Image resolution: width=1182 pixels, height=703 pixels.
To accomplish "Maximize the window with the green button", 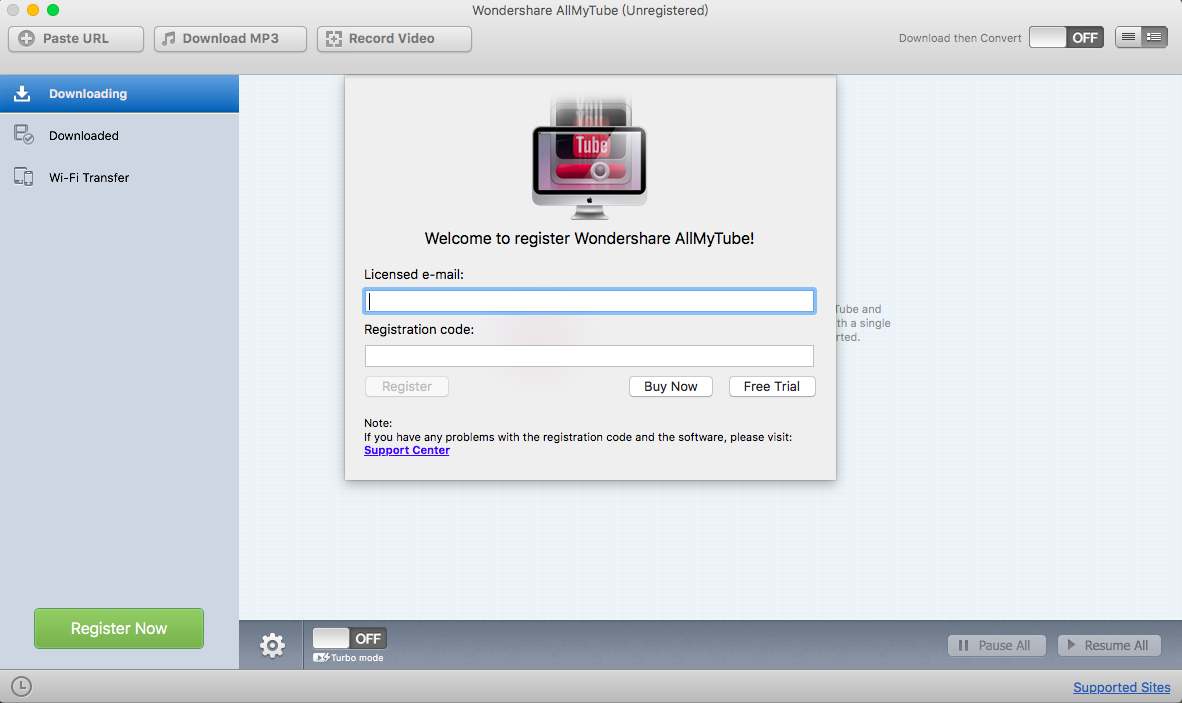I will coord(53,10).
